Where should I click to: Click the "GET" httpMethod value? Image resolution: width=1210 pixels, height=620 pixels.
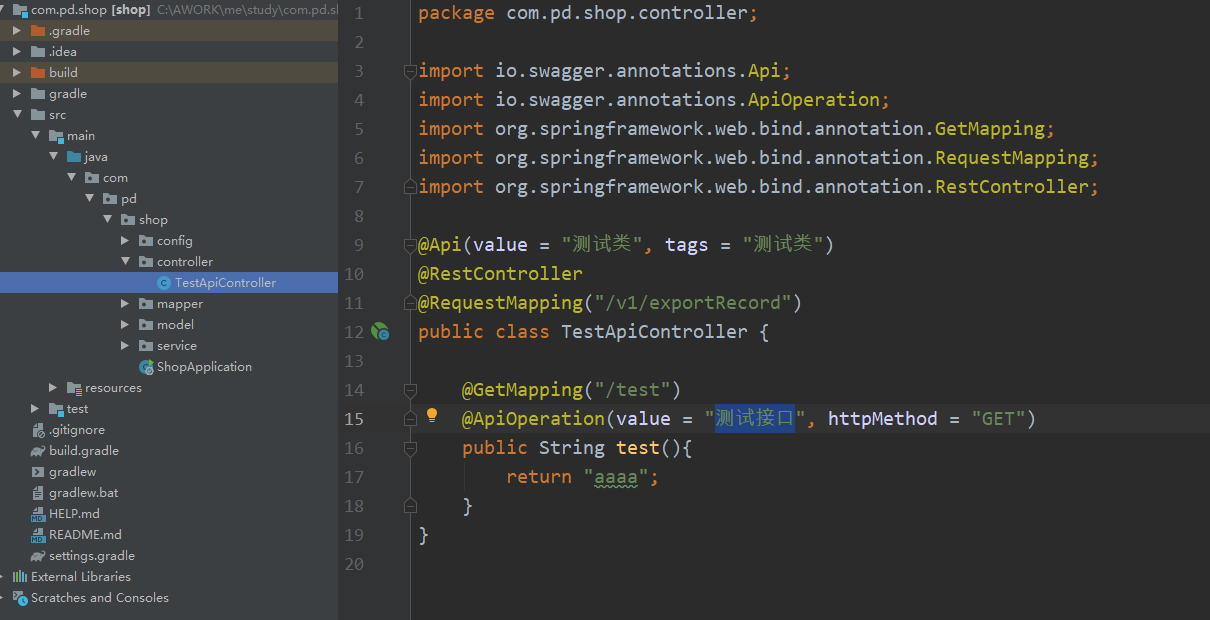tap(998, 419)
